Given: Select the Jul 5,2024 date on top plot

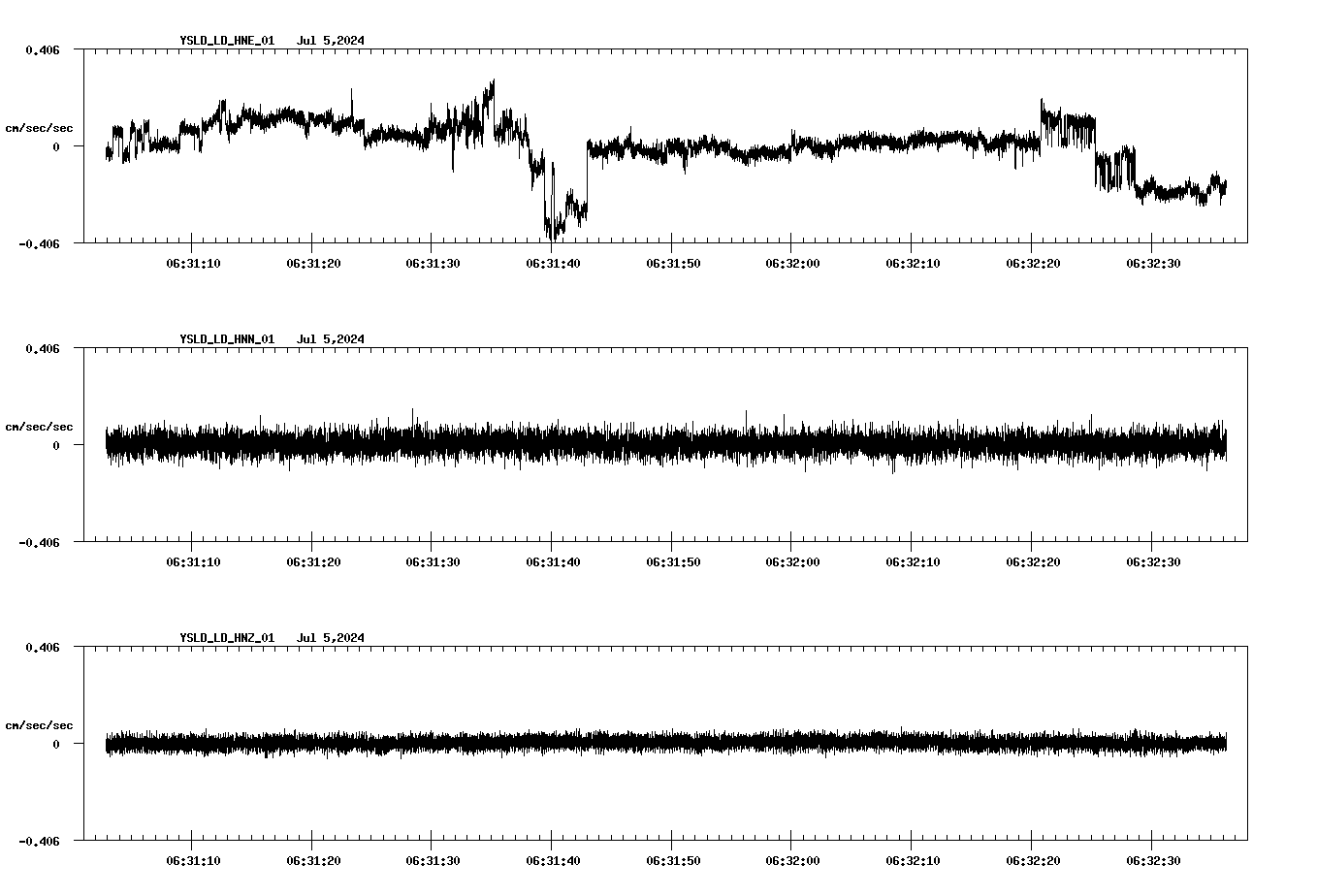Looking at the screenshot, I should [332, 41].
